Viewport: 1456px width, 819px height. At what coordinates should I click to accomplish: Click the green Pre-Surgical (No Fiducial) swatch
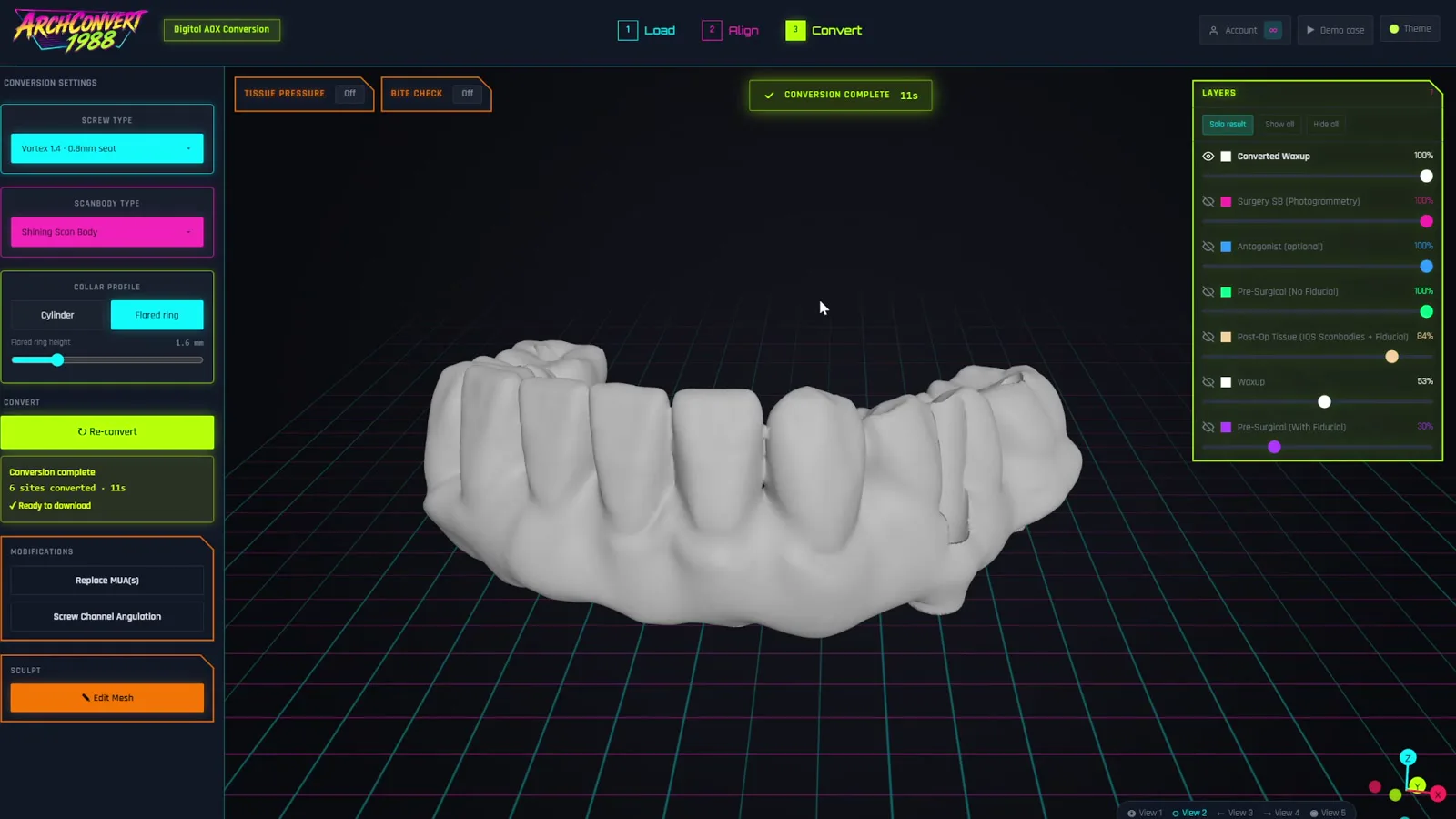[1226, 292]
